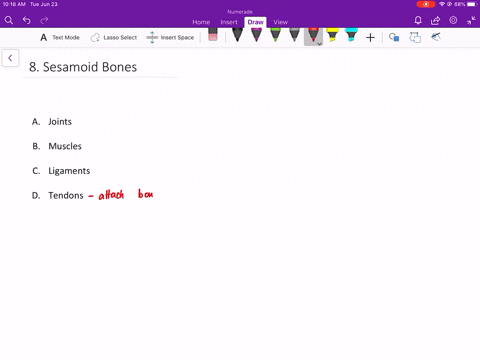This screenshot has height=360, width=480.
Task: Open the shapes tool
Action: pyautogui.click(x=394, y=37)
